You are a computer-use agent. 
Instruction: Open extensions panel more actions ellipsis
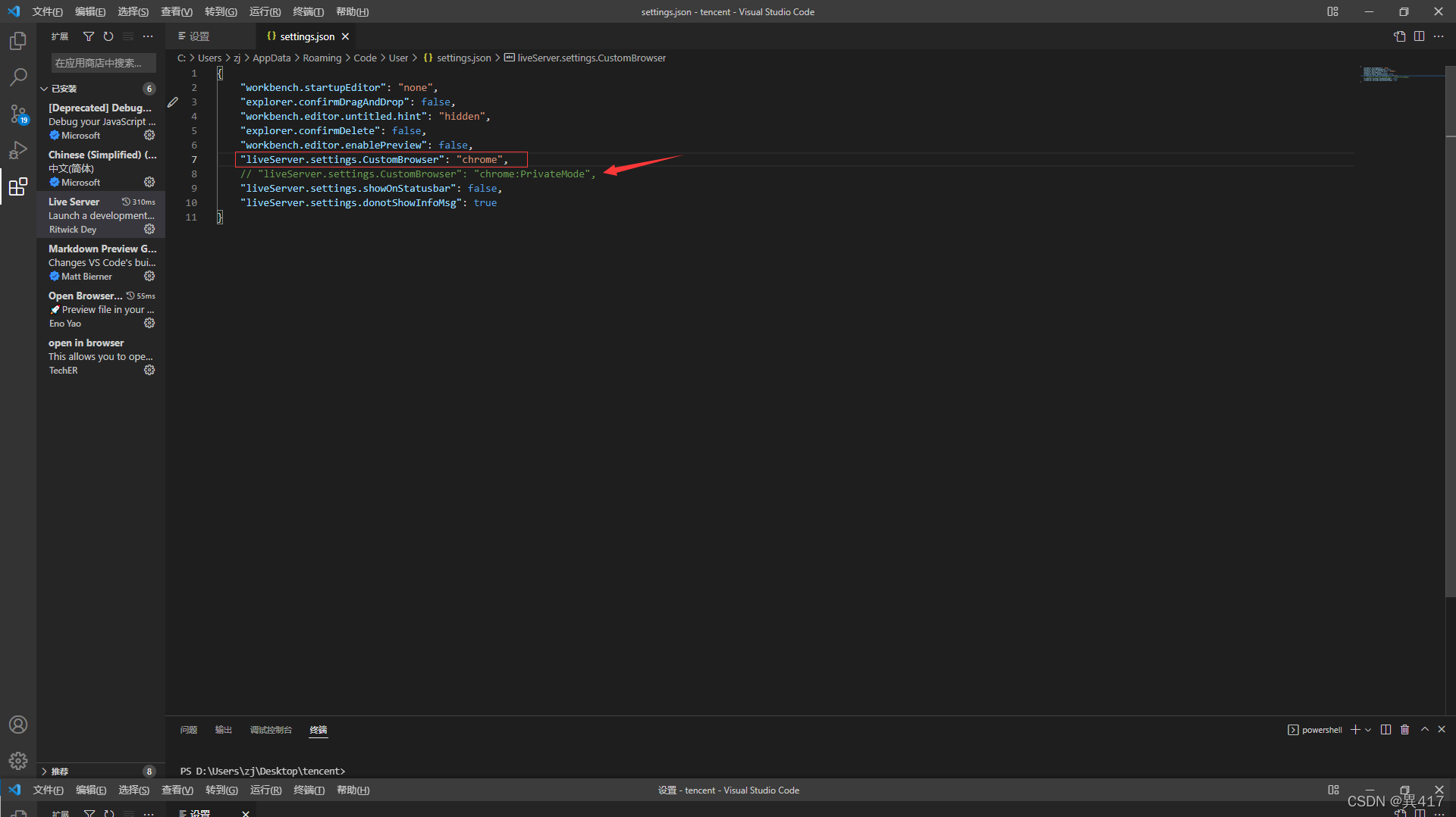(x=148, y=36)
